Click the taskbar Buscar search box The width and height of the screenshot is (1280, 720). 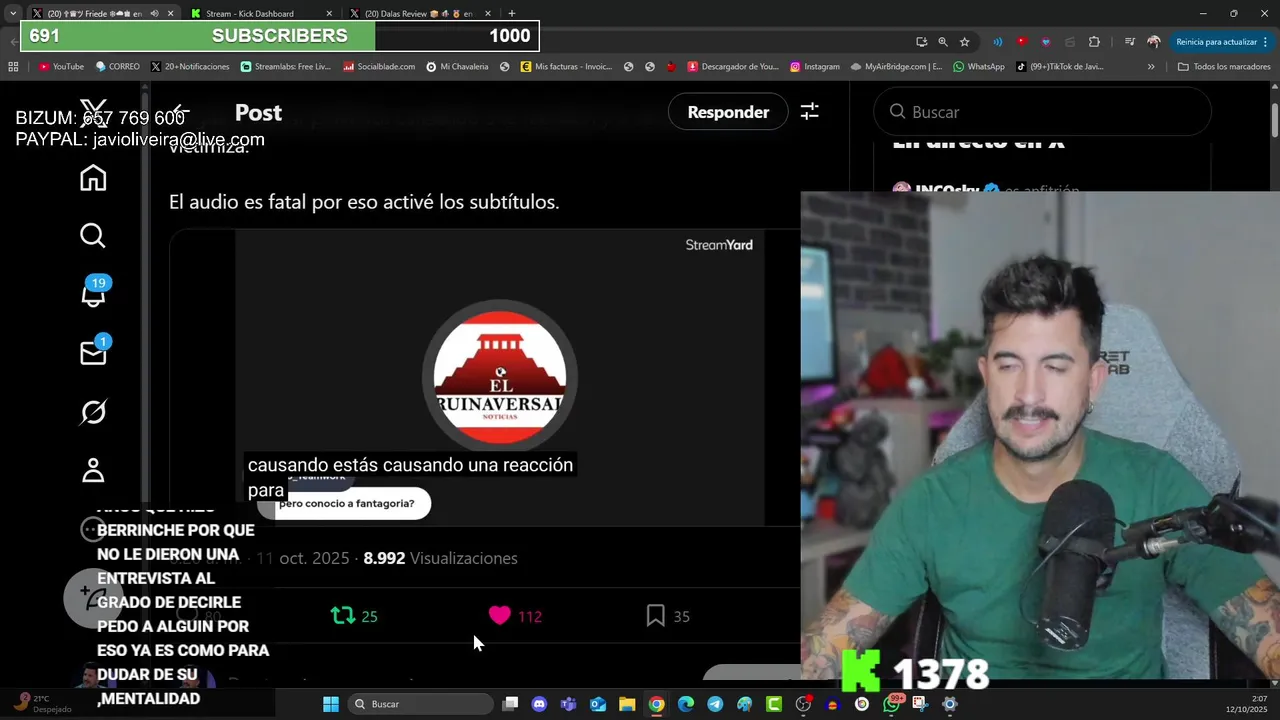click(x=421, y=704)
